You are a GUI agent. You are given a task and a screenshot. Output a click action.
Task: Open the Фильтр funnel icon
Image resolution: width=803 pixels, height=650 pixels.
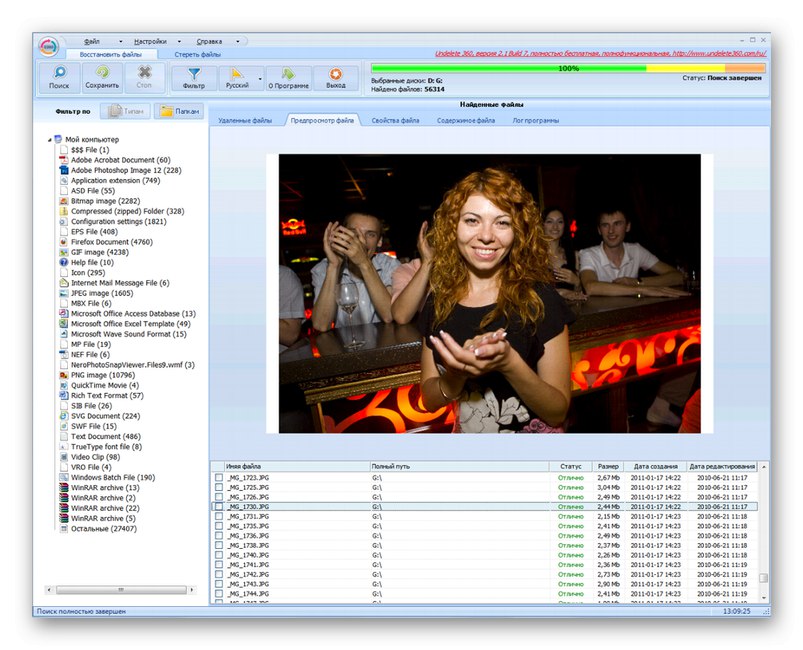point(193,74)
